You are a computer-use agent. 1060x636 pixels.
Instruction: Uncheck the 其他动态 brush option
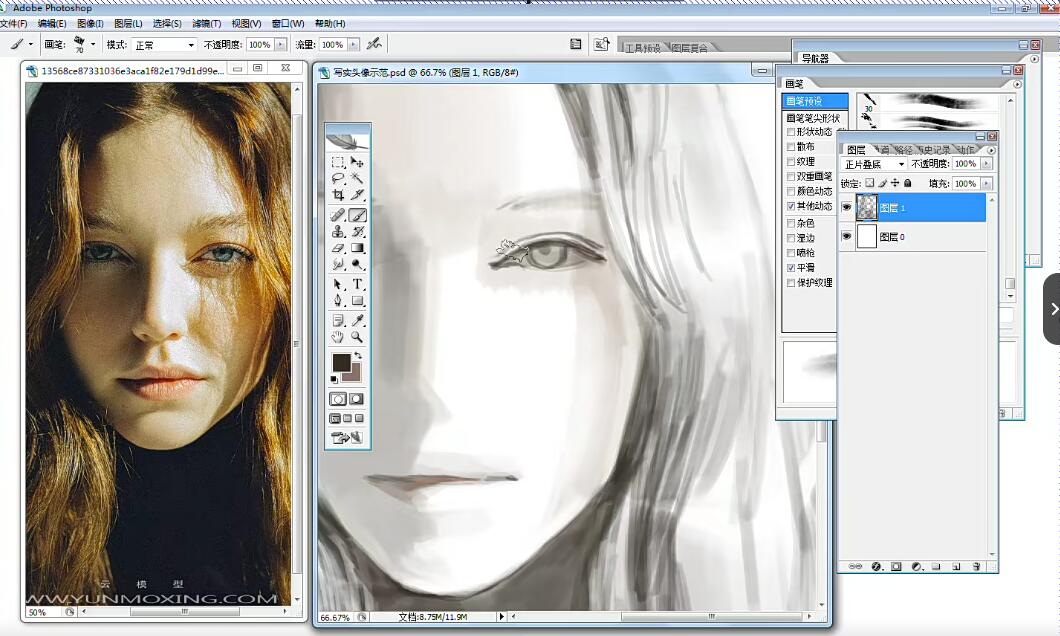792,206
